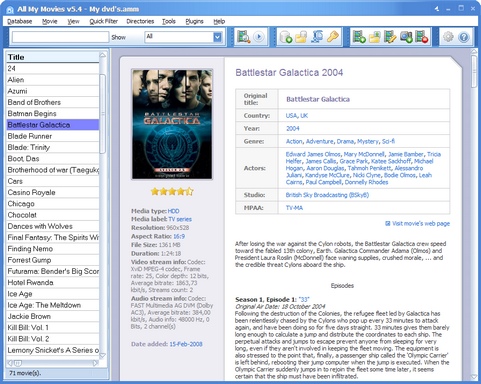The image size is (481, 384).
Task: Select Finding Nemo in the list
Action: point(53,249)
